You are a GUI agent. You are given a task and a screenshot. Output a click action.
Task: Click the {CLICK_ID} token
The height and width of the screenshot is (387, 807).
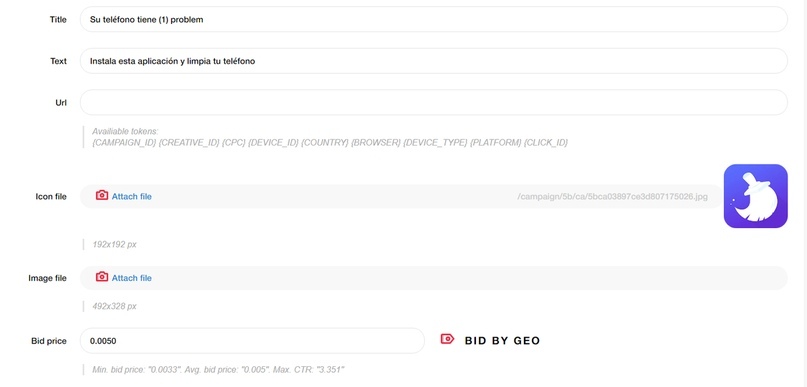pyautogui.click(x=546, y=143)
